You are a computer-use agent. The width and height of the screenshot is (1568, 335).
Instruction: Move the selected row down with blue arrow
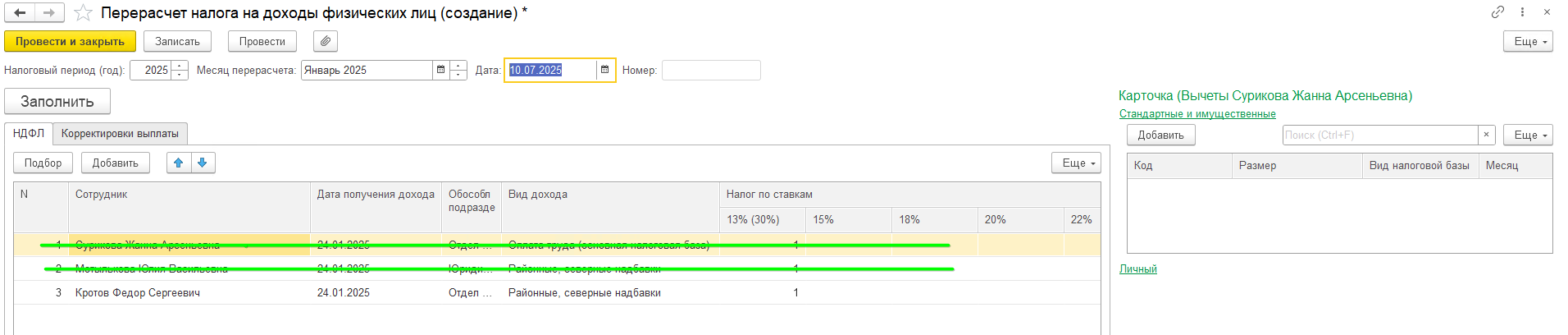(203, 163)
